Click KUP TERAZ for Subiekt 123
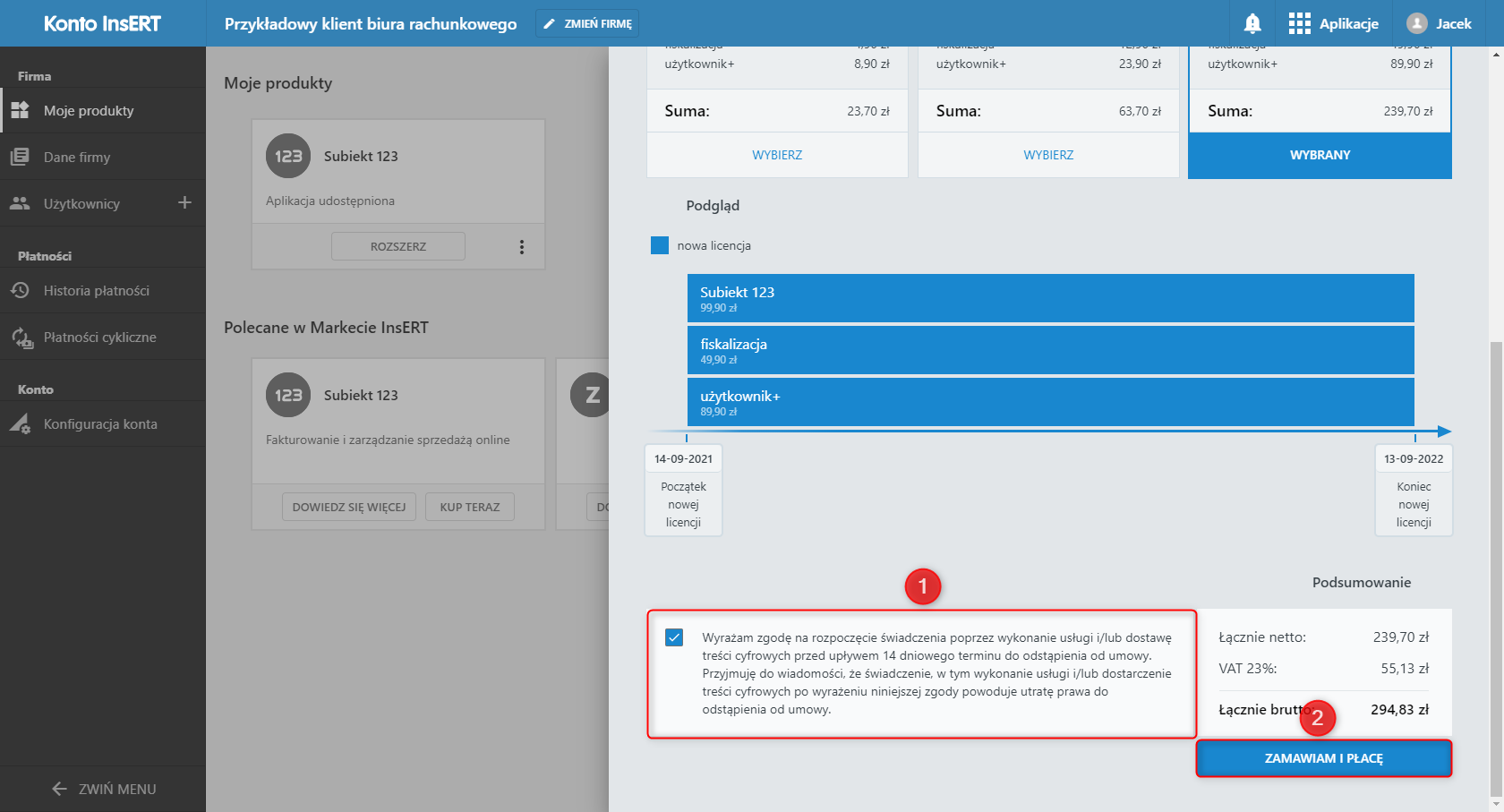This screenshot has width=1504, height=812. [470, 507]
